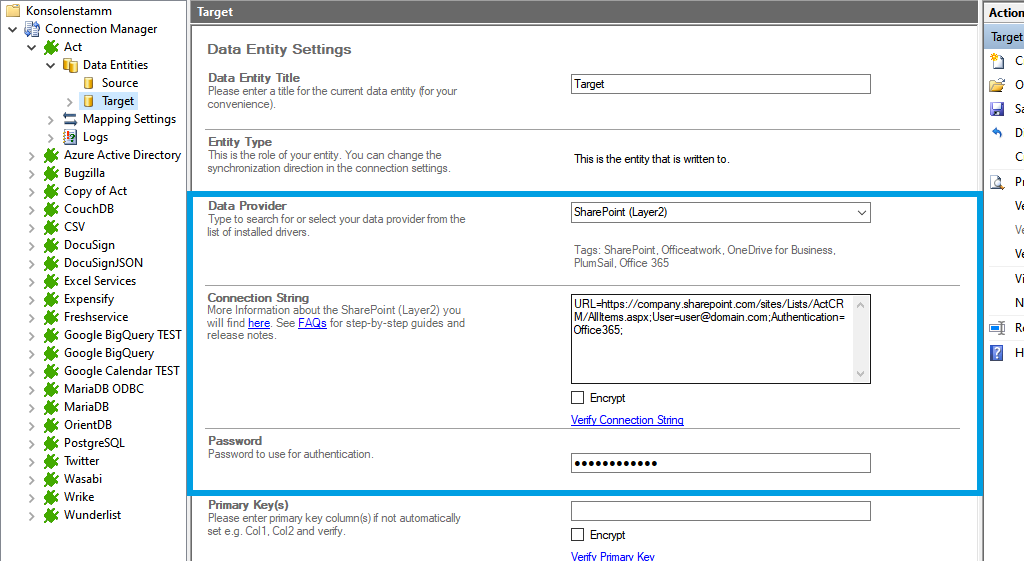Screen dimensions: 1024x561
Task: Select Google BigQuery TEST connection
Action: 122,335
